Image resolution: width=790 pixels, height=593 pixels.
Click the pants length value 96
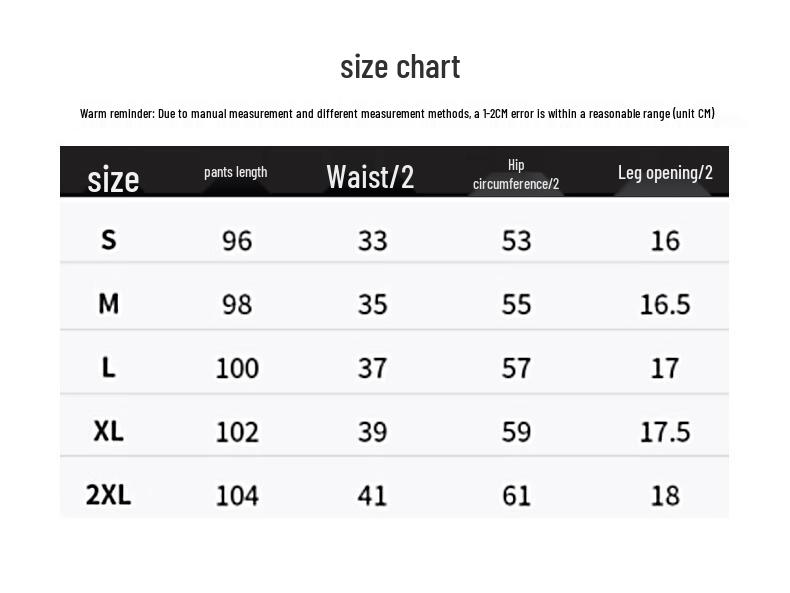tap(237, 240)
